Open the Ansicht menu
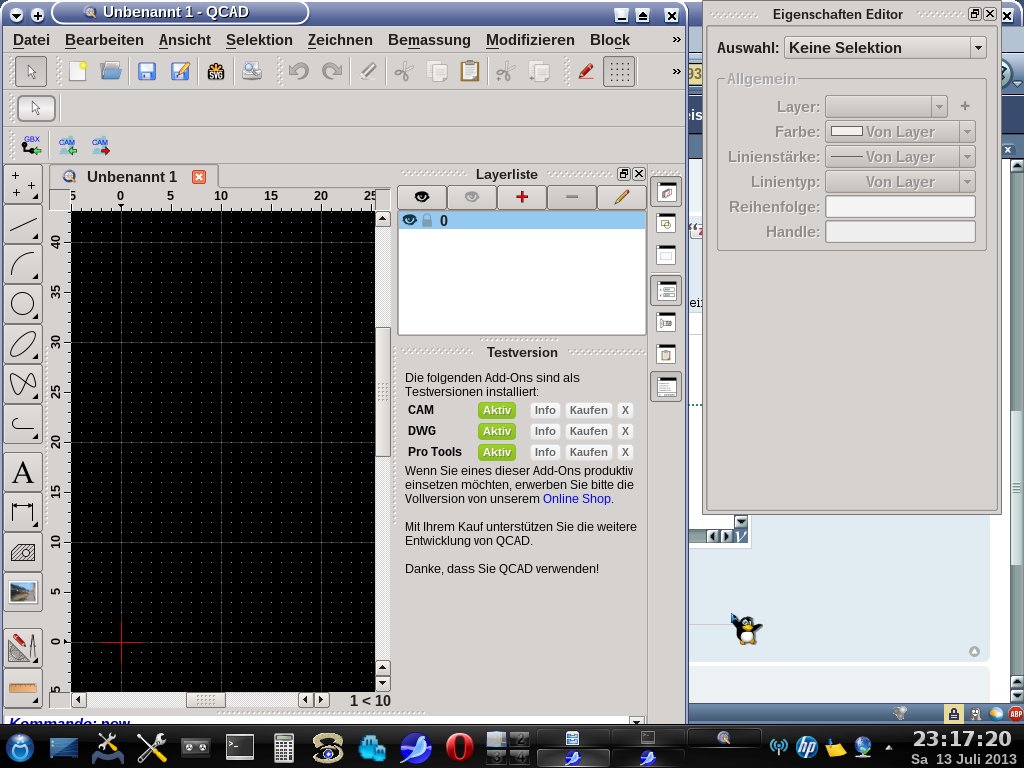 click(185, 40)
